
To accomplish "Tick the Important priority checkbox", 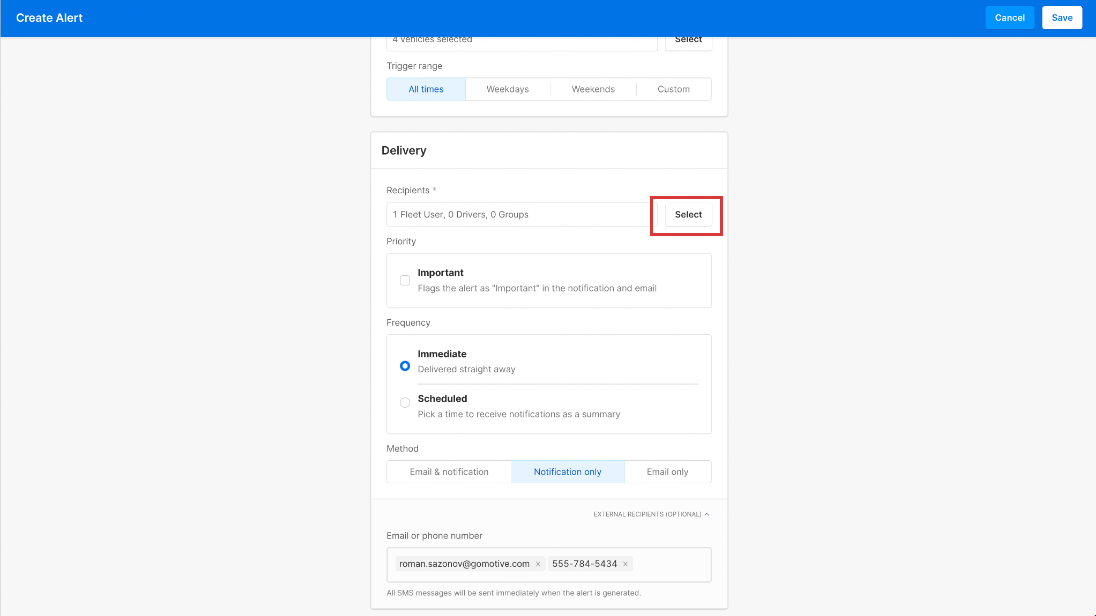I will 405,281.
